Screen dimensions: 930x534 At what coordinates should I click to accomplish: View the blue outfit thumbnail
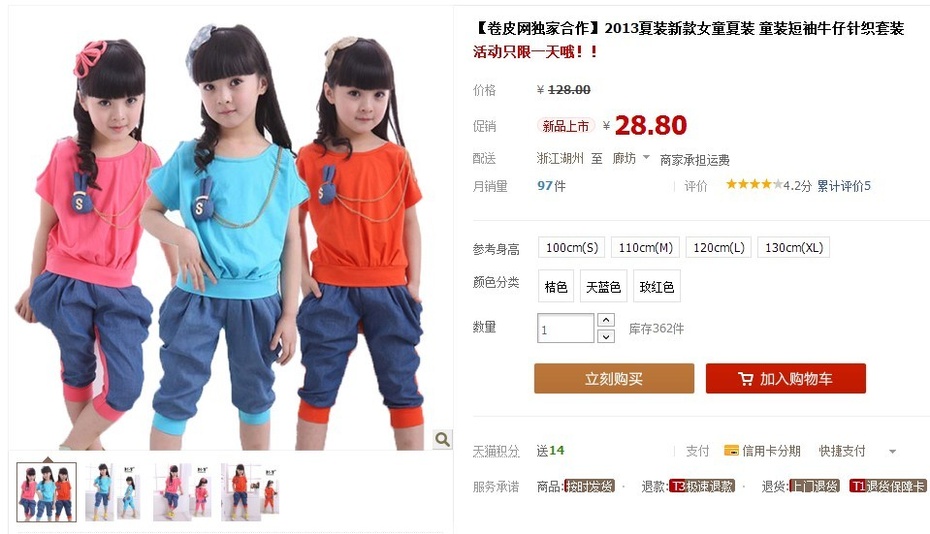coord(114,492)
